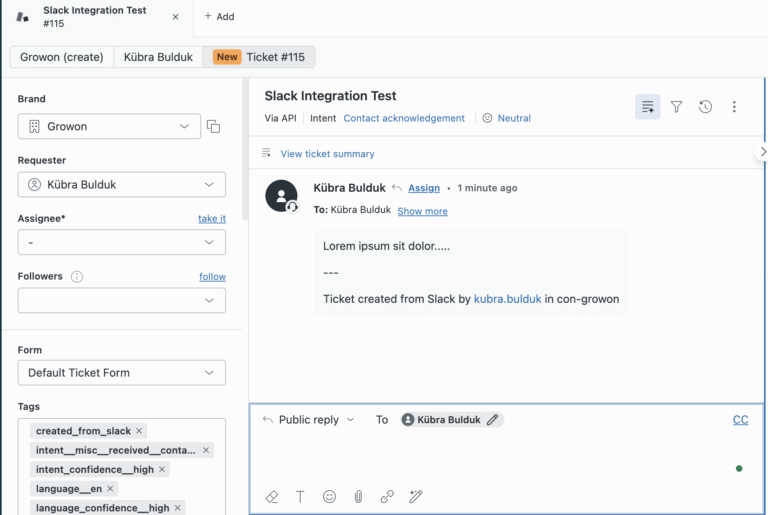Click the copy icon beside Brand field

point(213,126)
